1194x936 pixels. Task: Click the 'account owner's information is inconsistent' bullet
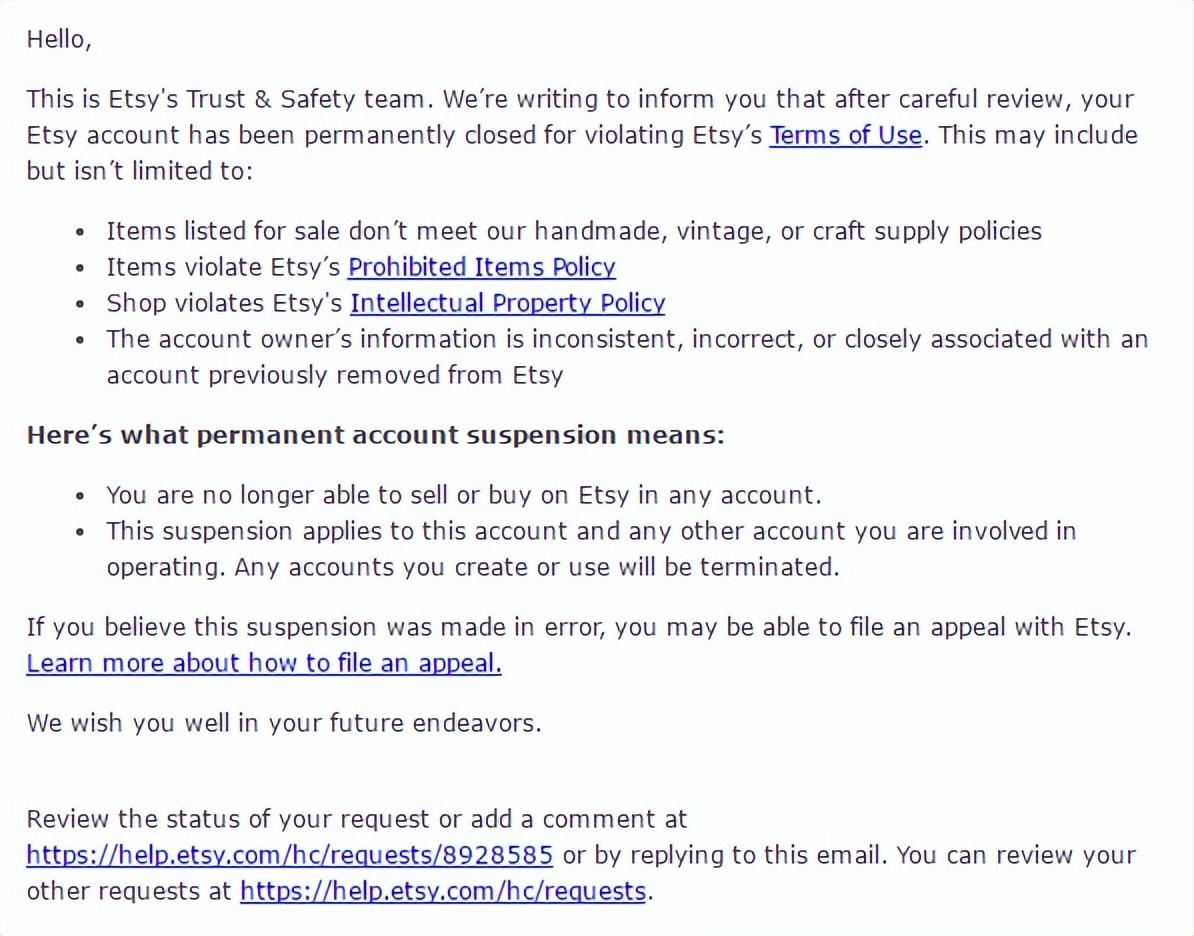626,339
